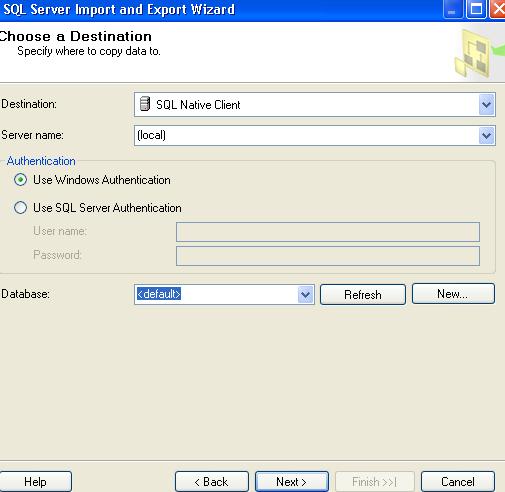Image resolution: width=505 pixels, height=492 pixels.
Task: Click the highlighted default database text
Action: [159, 294]
